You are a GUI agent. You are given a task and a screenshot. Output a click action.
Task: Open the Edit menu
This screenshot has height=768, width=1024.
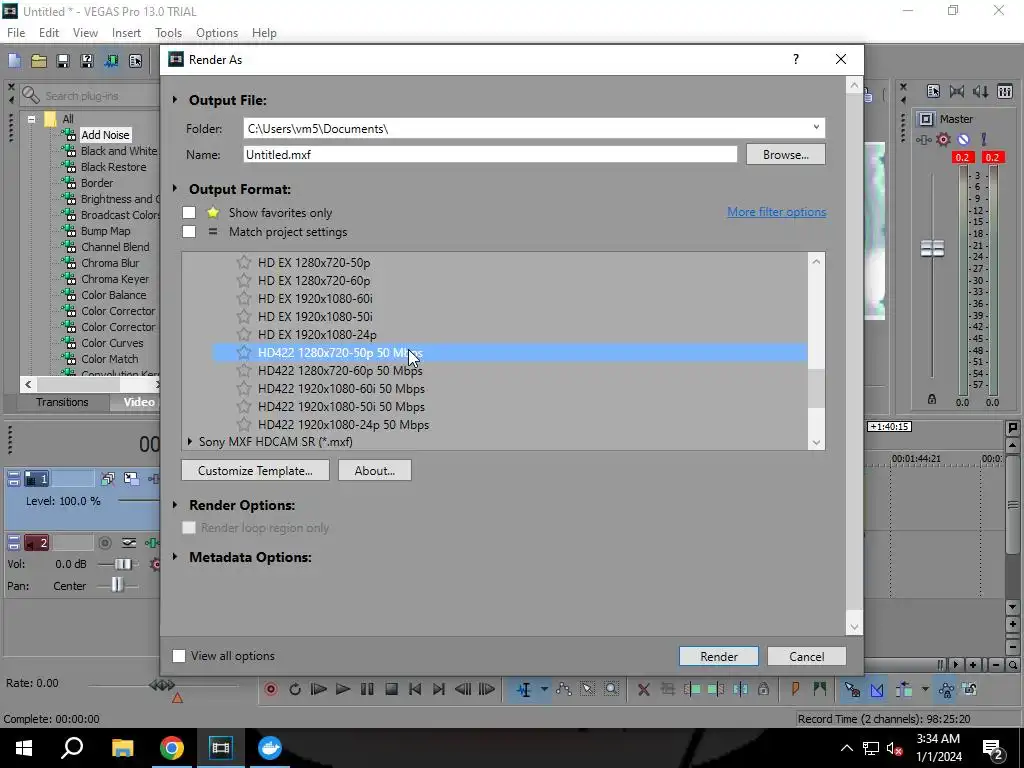[x=49, y=33]
